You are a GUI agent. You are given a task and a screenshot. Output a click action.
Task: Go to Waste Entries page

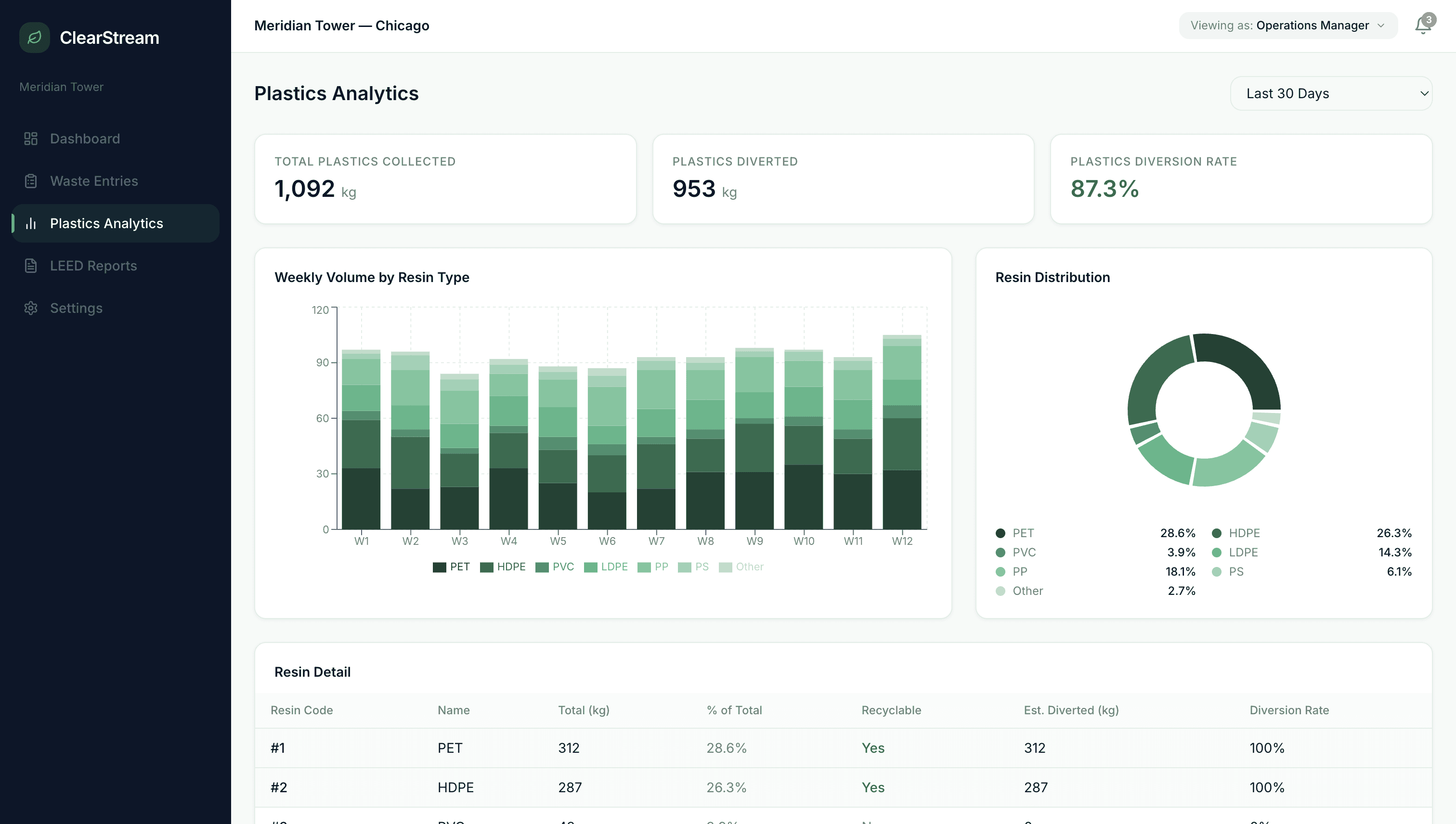pyautogui.click(x=94, y=181)
